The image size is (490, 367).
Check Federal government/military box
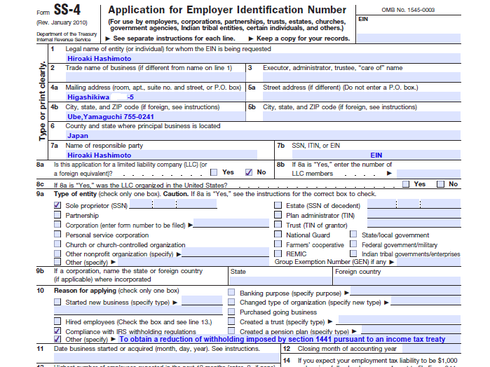click(353, 244)
